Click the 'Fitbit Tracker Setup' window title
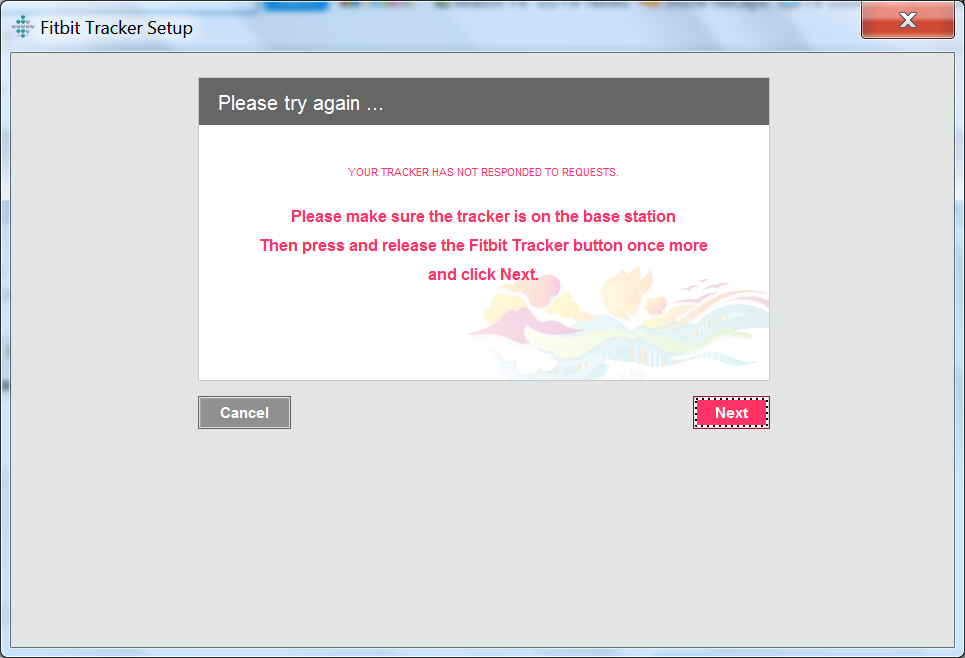The width and height of the screenshot is (965, 658). 116,28
